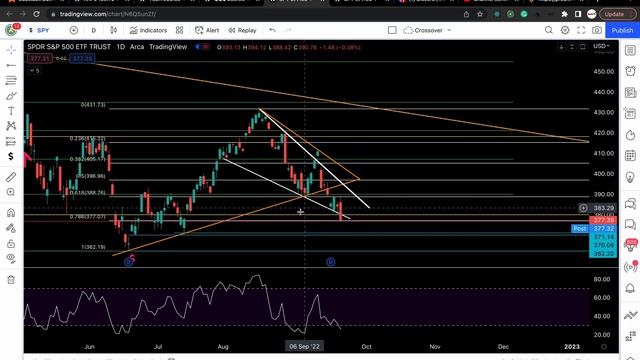Open indicator templates grid
The width and height of the screenshot is (640, 360).
[x=180, y=30]
